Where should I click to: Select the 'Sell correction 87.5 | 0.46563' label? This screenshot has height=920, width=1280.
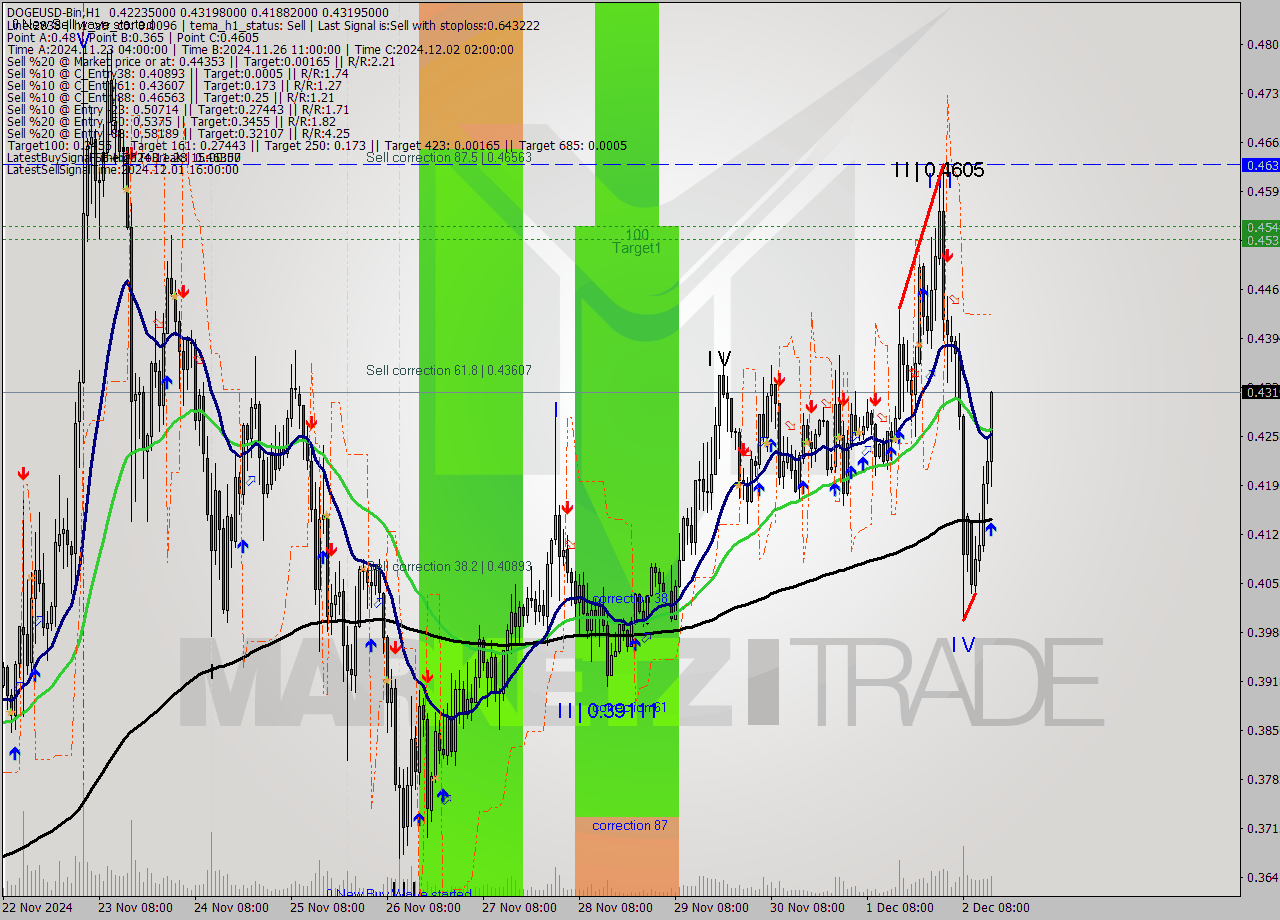point(448,157)
